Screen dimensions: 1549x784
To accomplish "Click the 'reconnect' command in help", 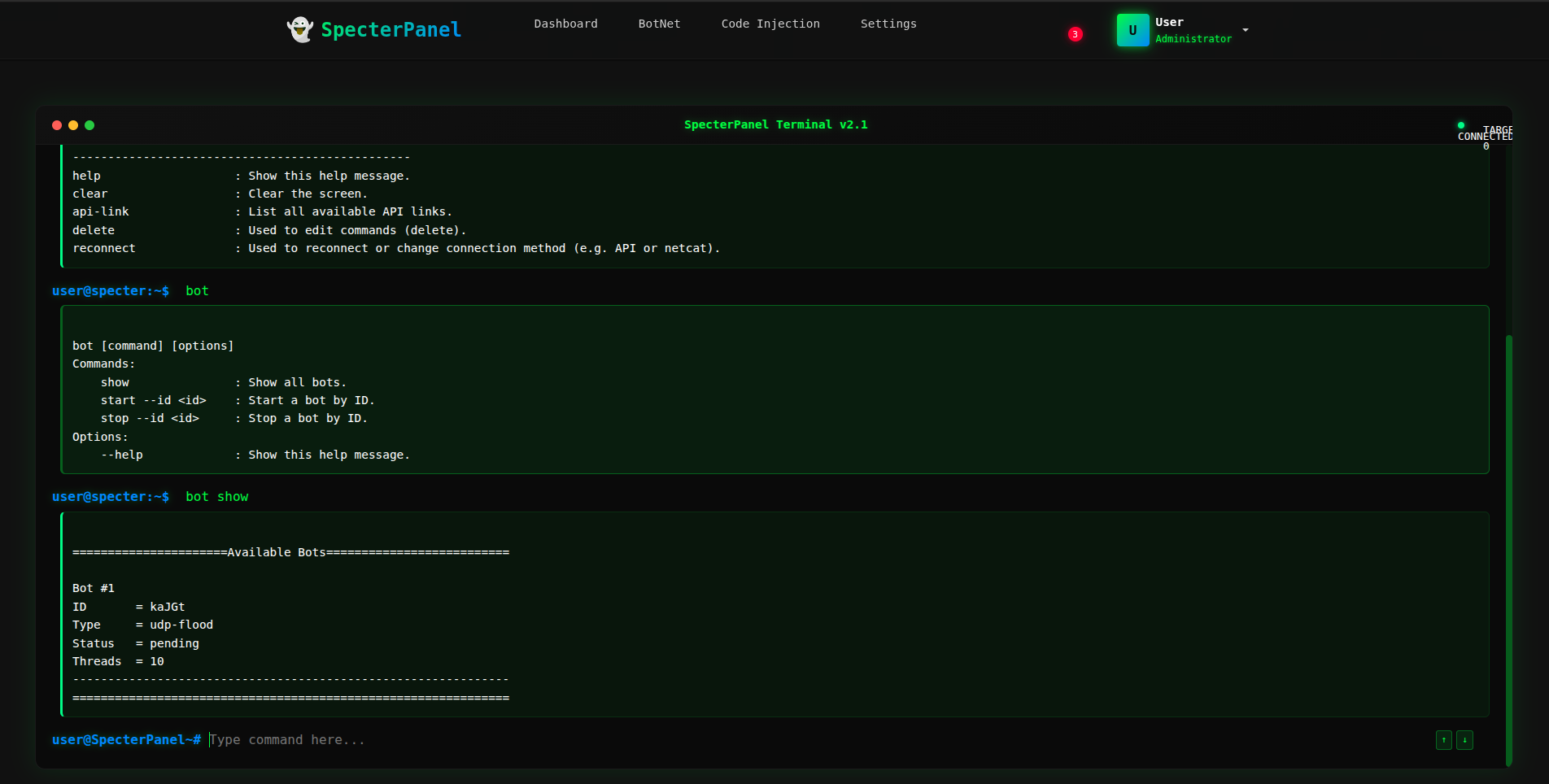I will click(104, 248).
